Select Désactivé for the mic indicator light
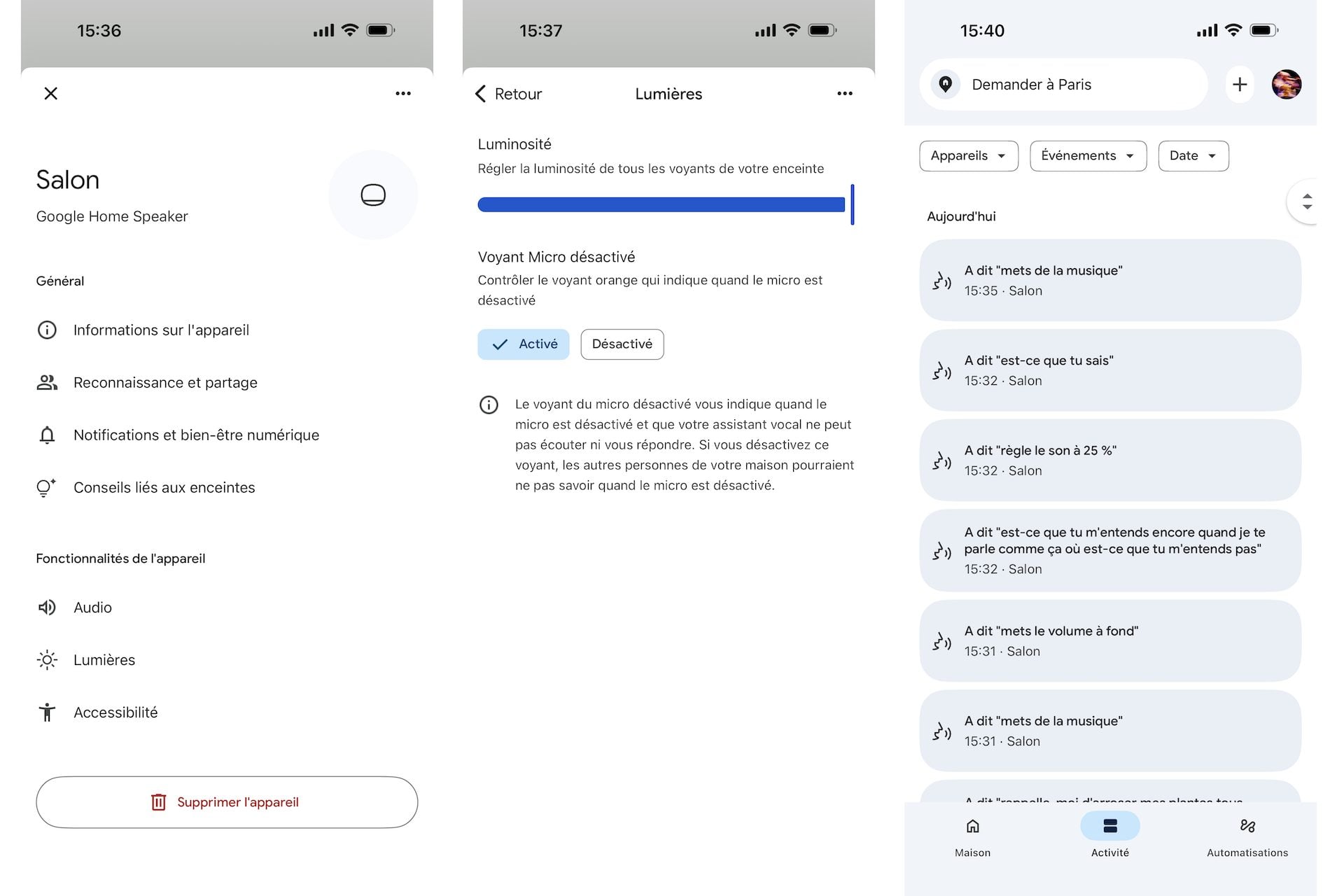Screen dimensions: 1344x896 coord(622,344)
